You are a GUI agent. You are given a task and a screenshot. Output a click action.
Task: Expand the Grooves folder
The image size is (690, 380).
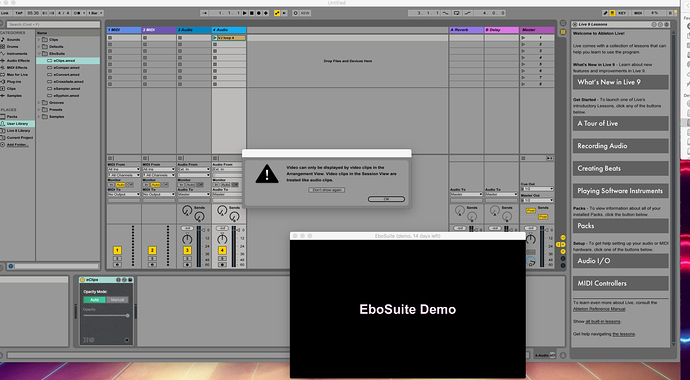[39, 102]
